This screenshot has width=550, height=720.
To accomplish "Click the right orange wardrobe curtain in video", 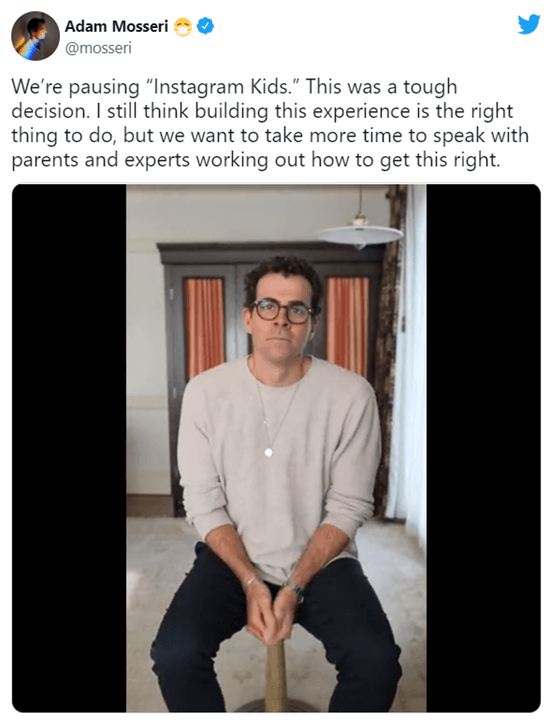I will pos(348,326).
